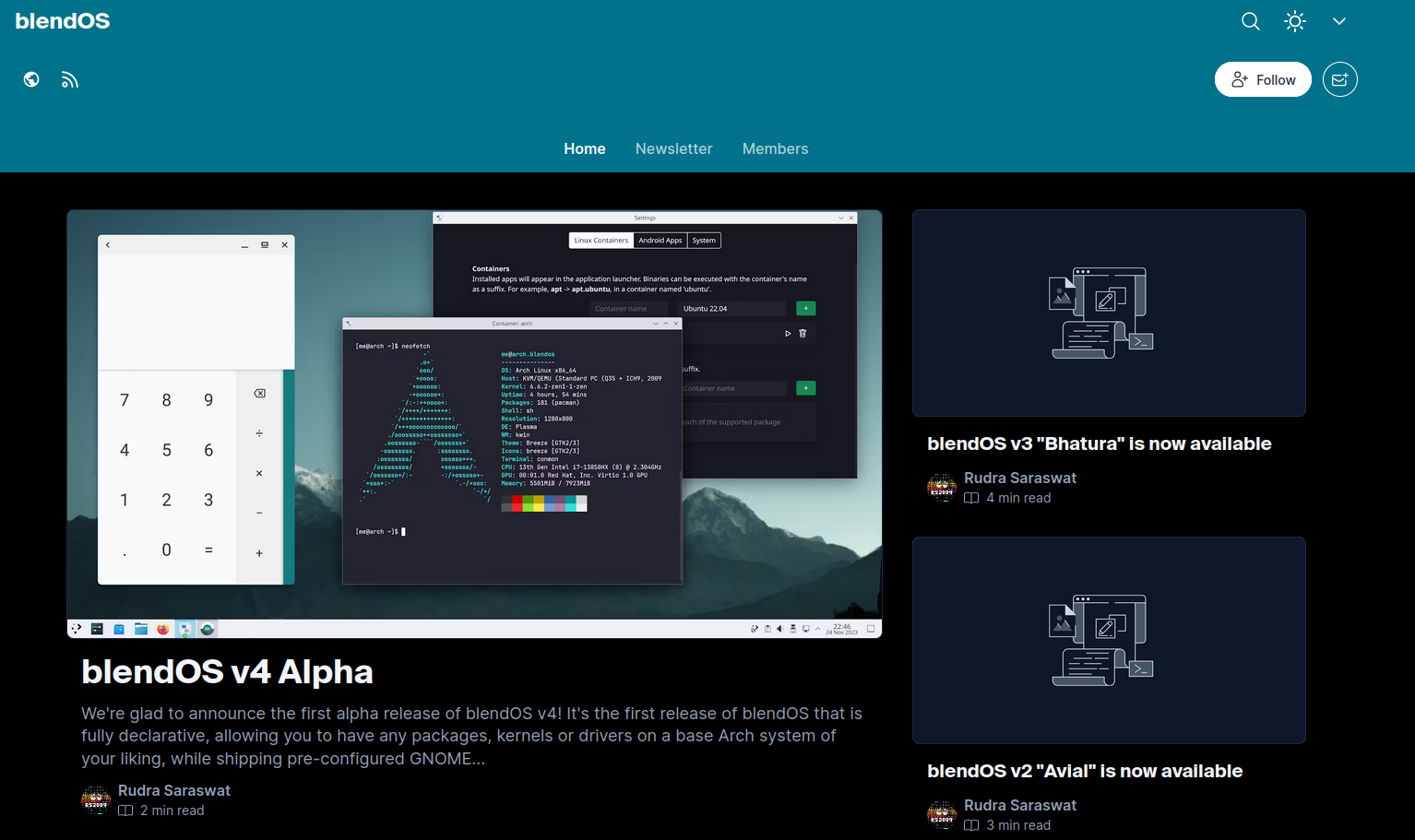Open the blendOS v4 Alpha headline
The width and height of the screenshot is (1415, 840).
tap(227, 671)
